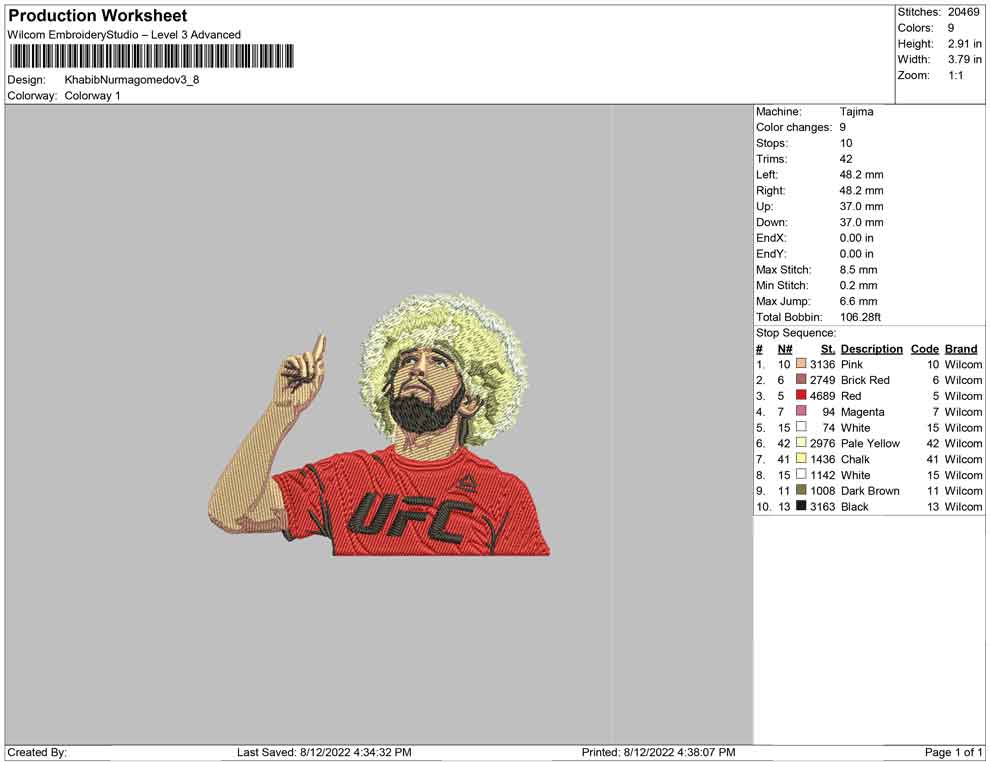
Task: Click the EndX value 0.00 in
Action: pyautogui.click(x=857, y=238)
